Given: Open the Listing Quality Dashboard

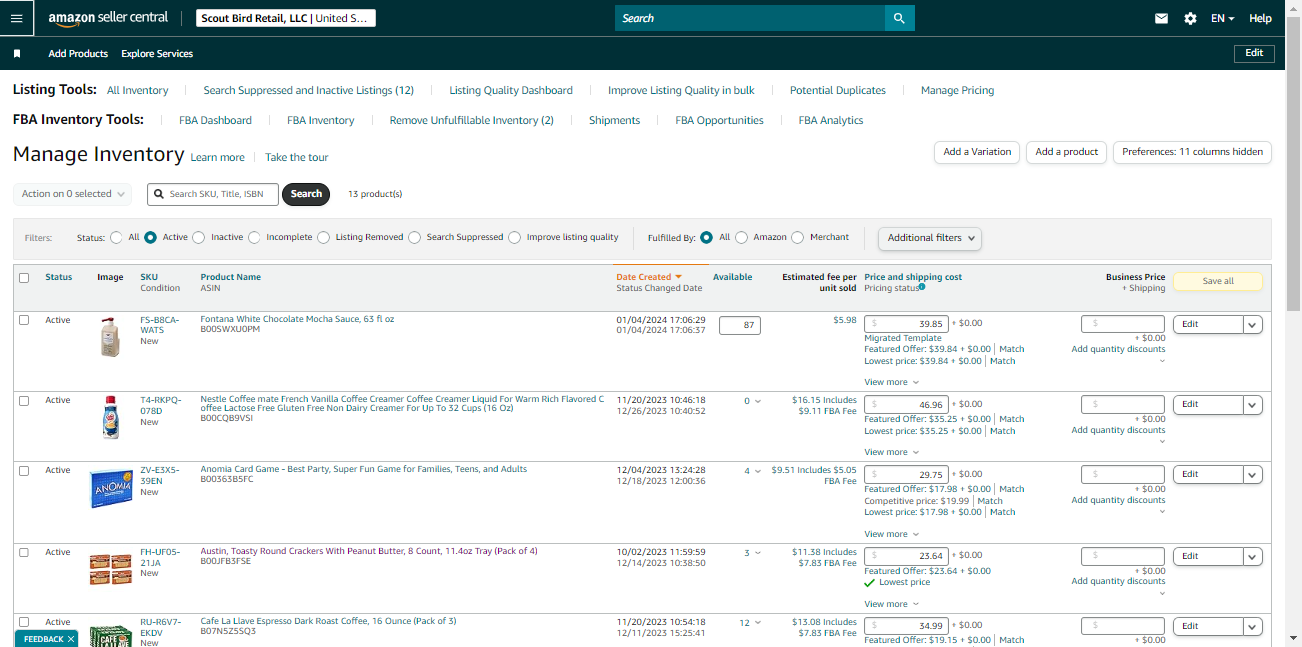Looking at the screenshot, I should tap(511, 90).
